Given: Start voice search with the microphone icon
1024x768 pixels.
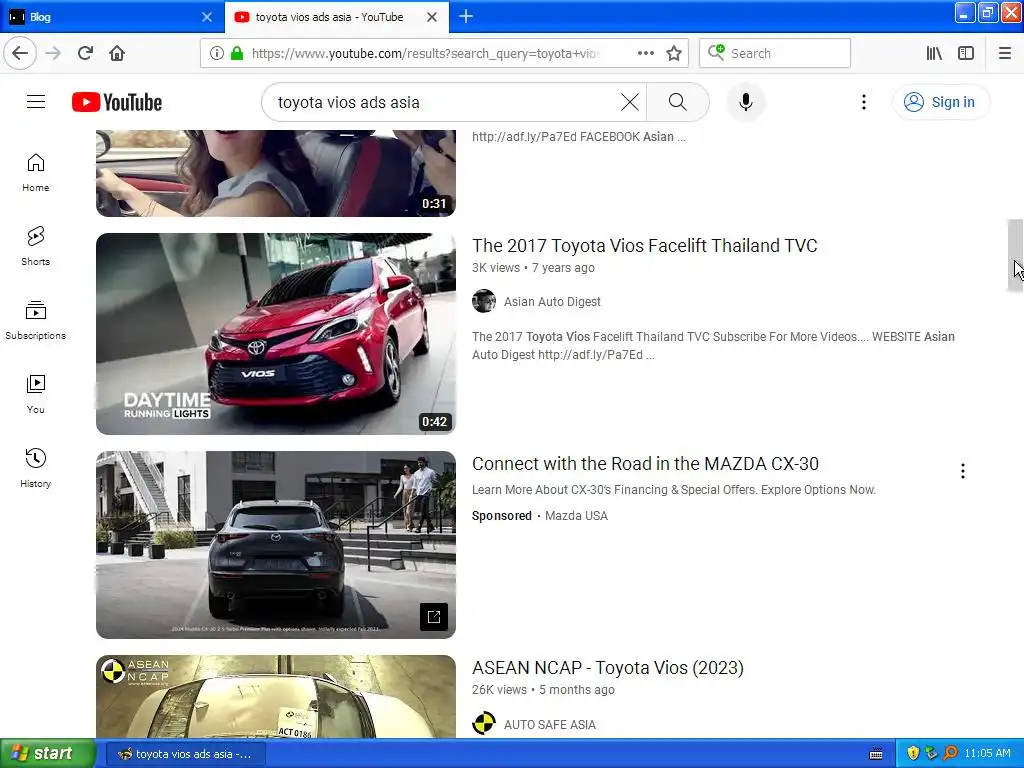Looking at the screenshot, I should point(745,102).
